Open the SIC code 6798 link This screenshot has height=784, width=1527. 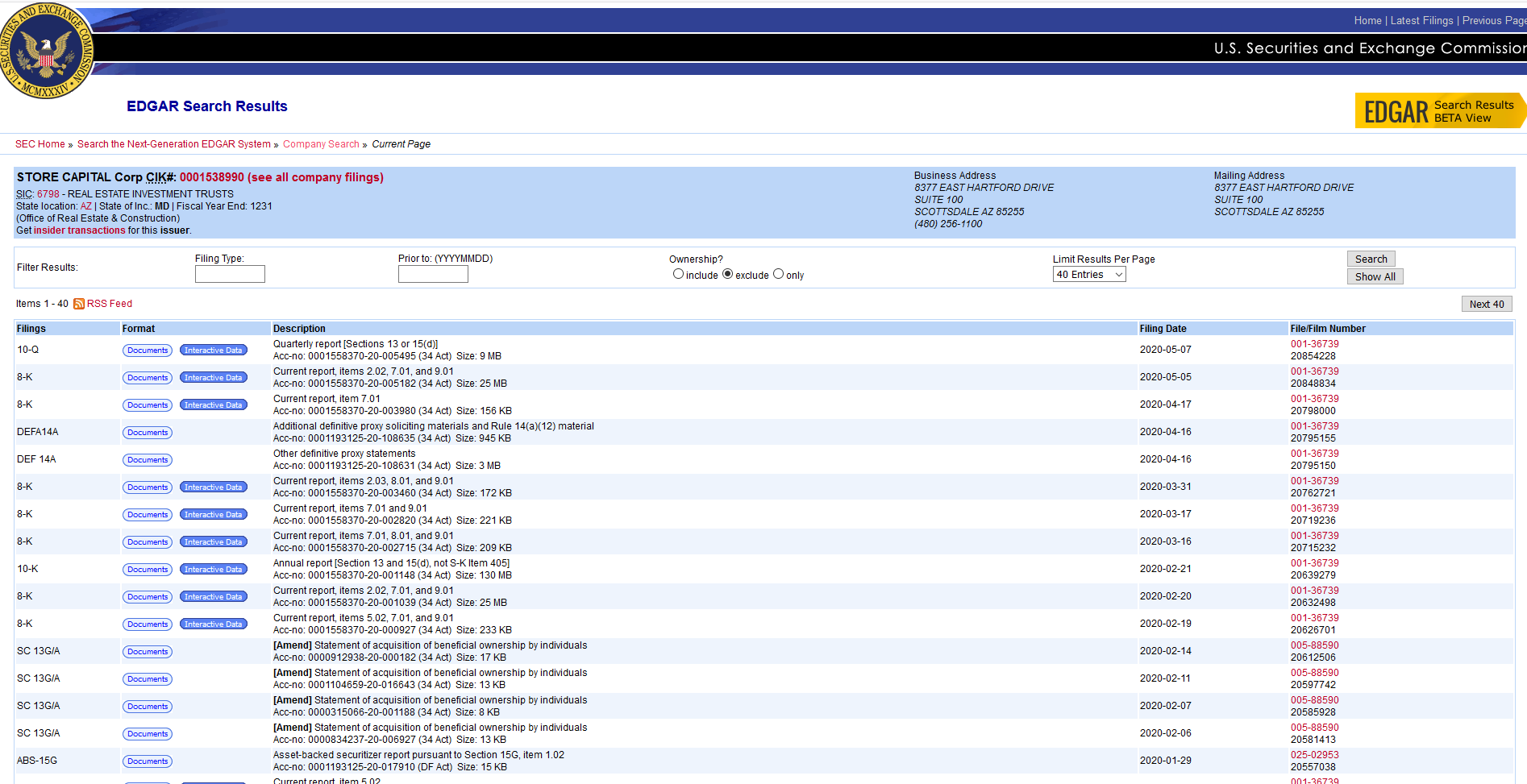pos(48,194)
